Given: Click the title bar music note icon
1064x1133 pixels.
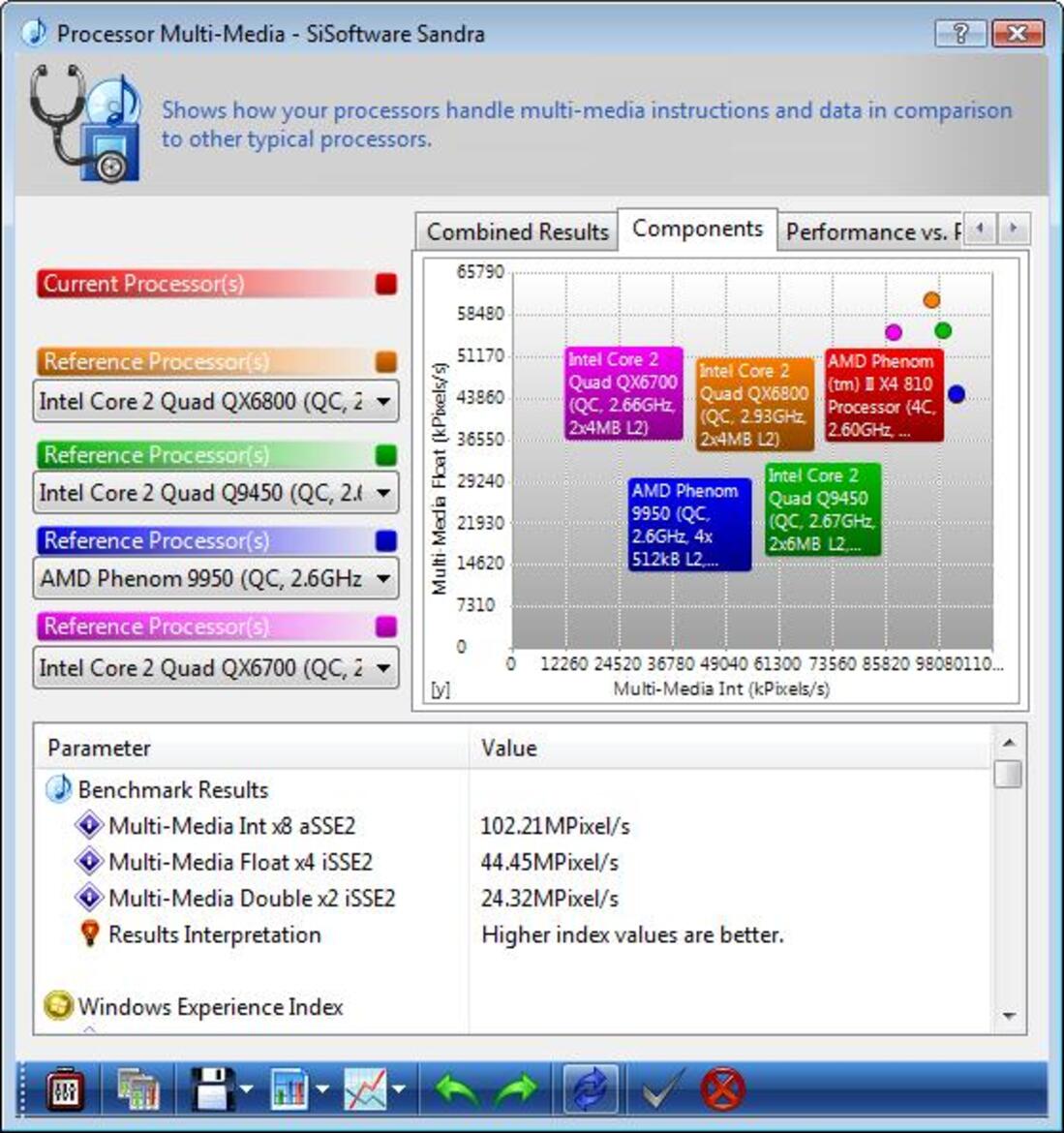Looking at the screenshot, I should point(33,33).
